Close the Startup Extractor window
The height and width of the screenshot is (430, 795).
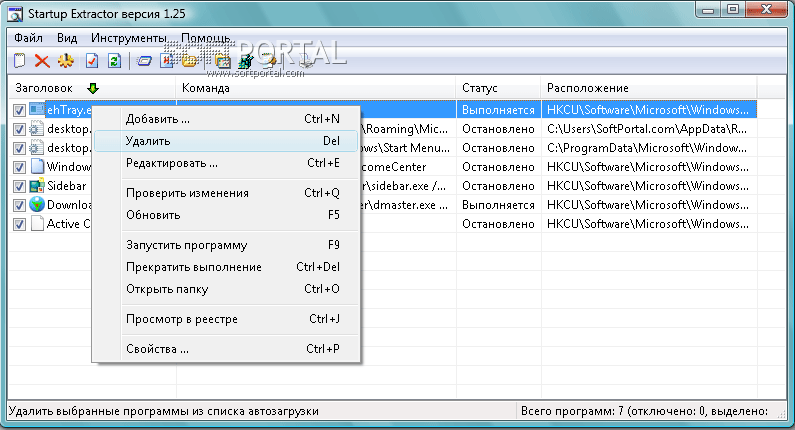[x=767, y=10]
